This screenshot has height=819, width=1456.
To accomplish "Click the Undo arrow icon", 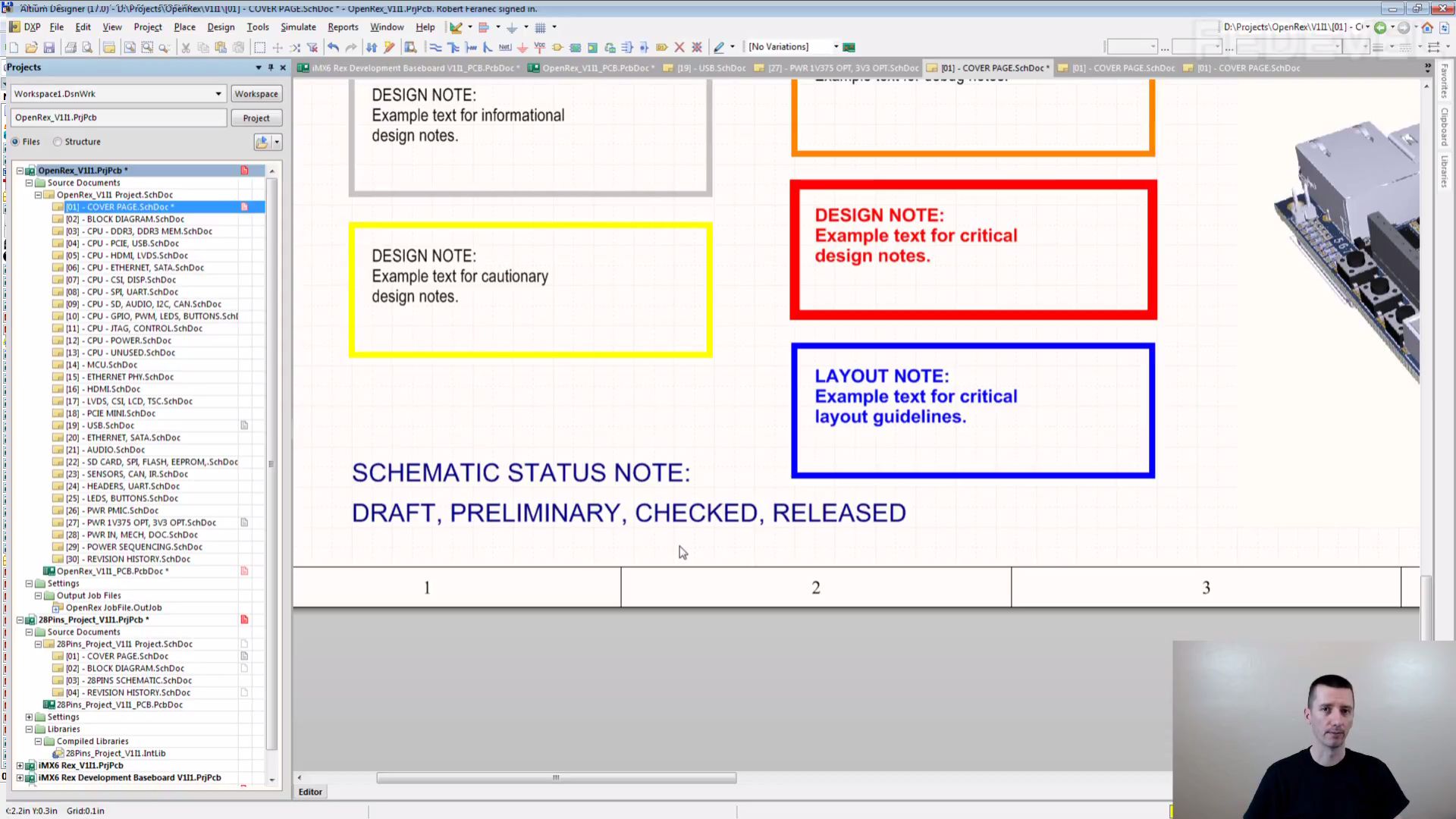I will point(333,48).
